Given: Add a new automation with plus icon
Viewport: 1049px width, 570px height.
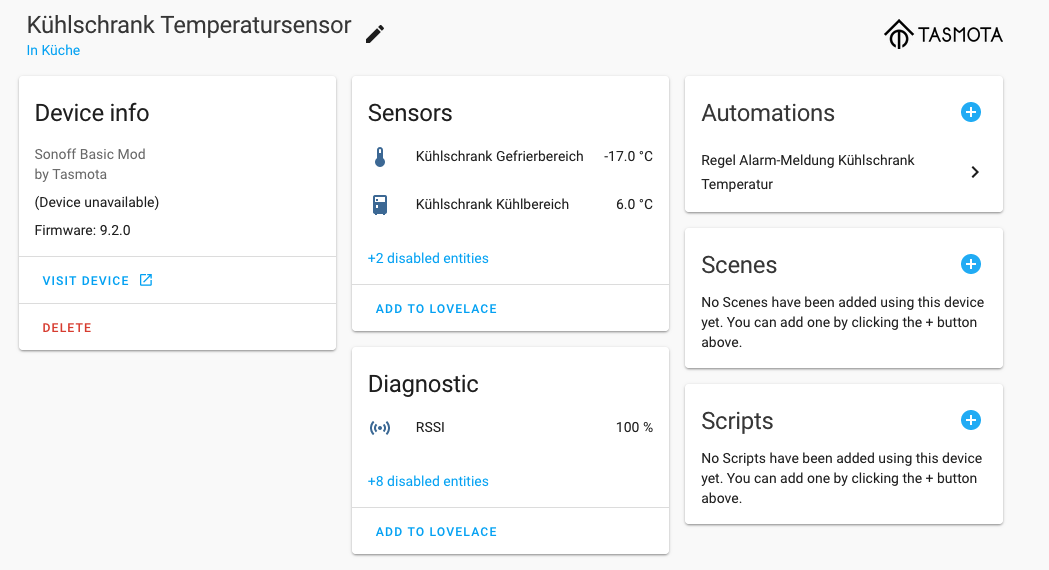Looking at the screenshot, I should [x=971, y=112].
